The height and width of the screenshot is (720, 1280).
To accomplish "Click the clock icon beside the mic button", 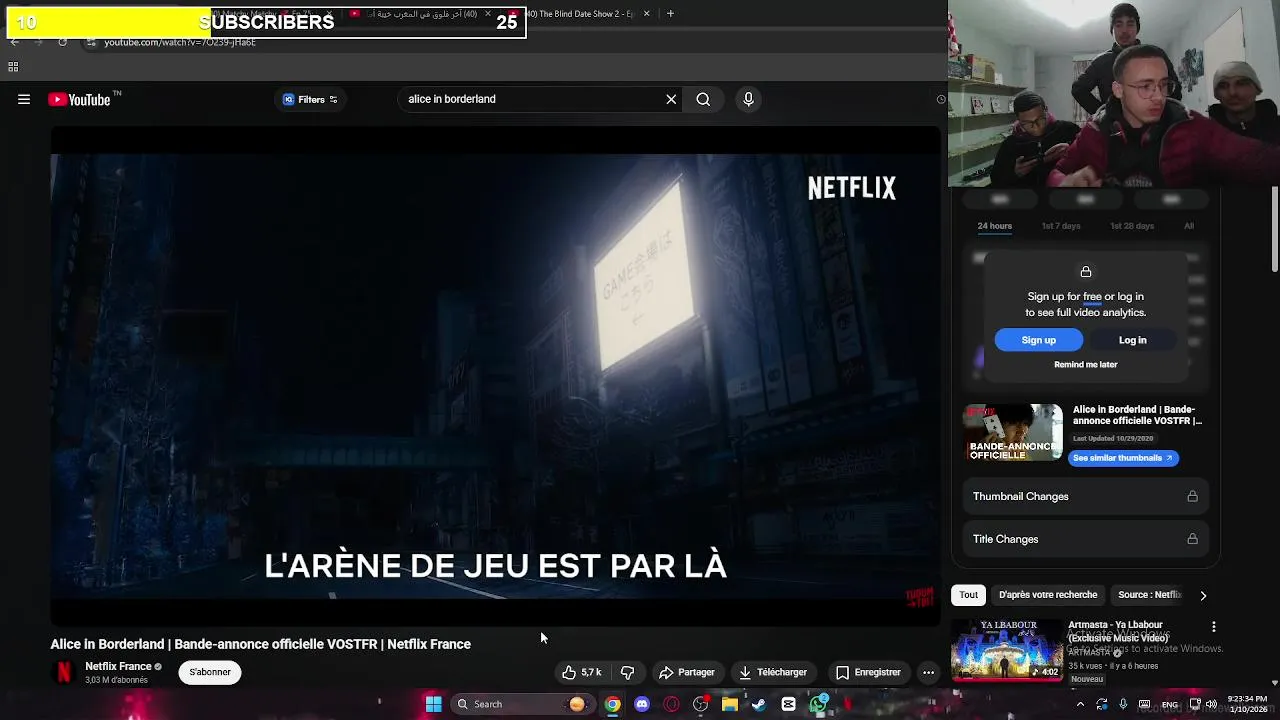I will coord(940,99).
